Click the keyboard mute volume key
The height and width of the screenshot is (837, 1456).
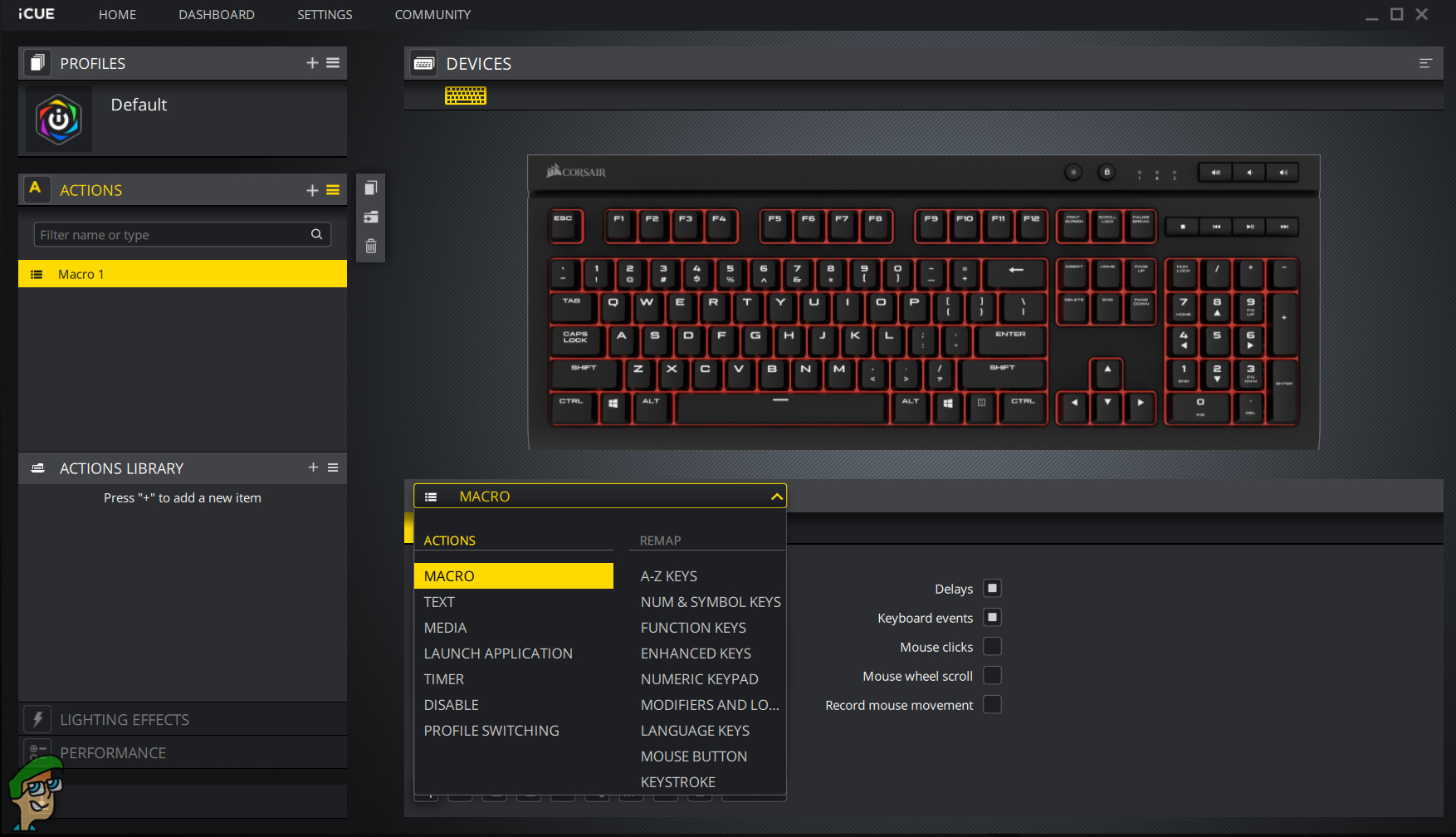click(1215, 173)
